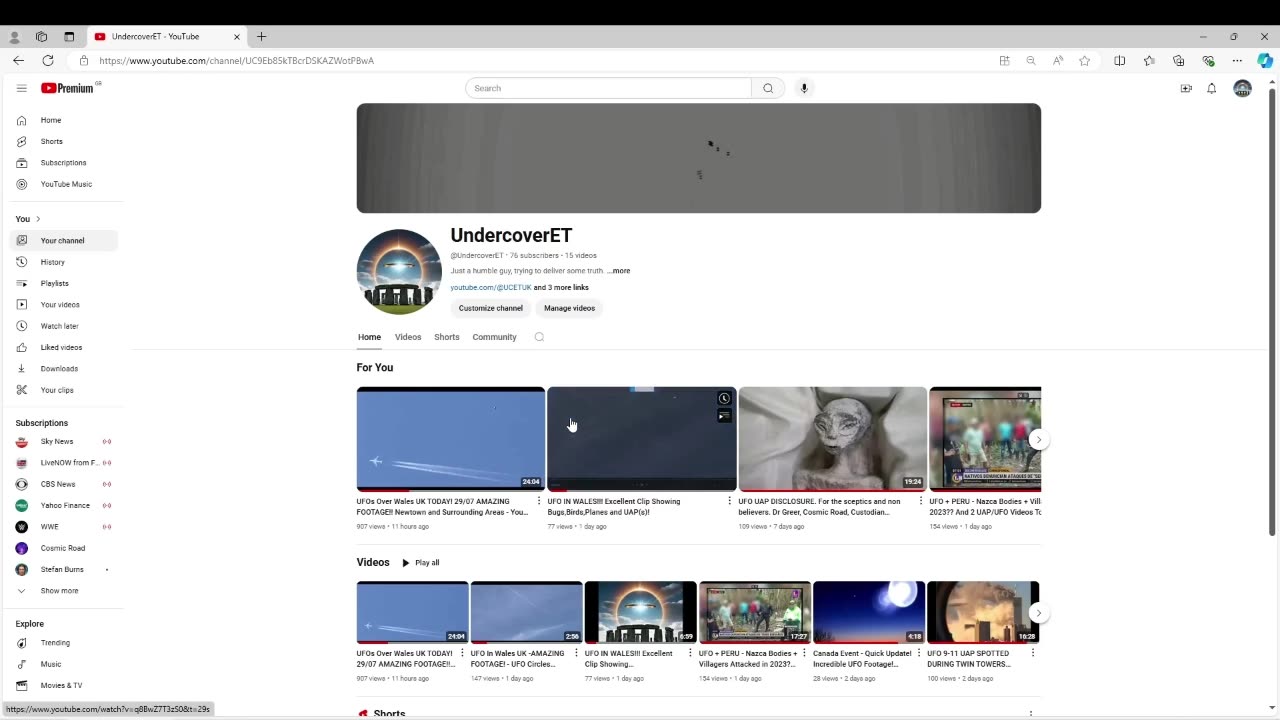Open the Shorts section options menu
Viewport: 1280px width, 720px height.
point(1031,714)
